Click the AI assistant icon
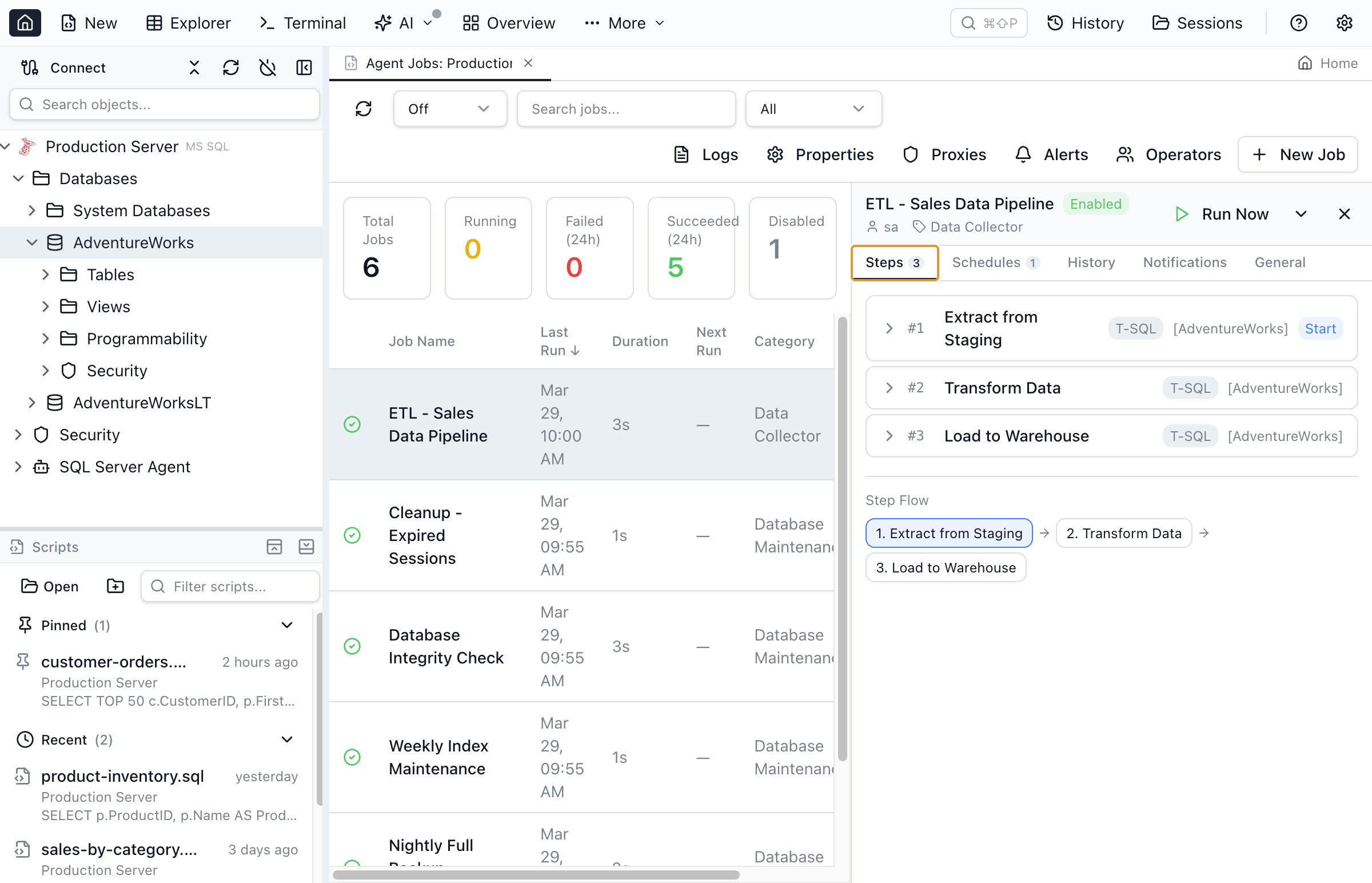The height and width of the screenshot is (883, 1372). 382,23
